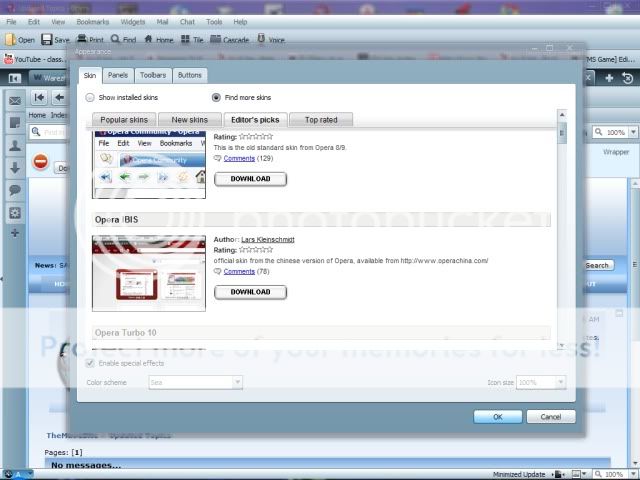Open the Tools menu
Viewport: 640px width, 480px height.
214,22
